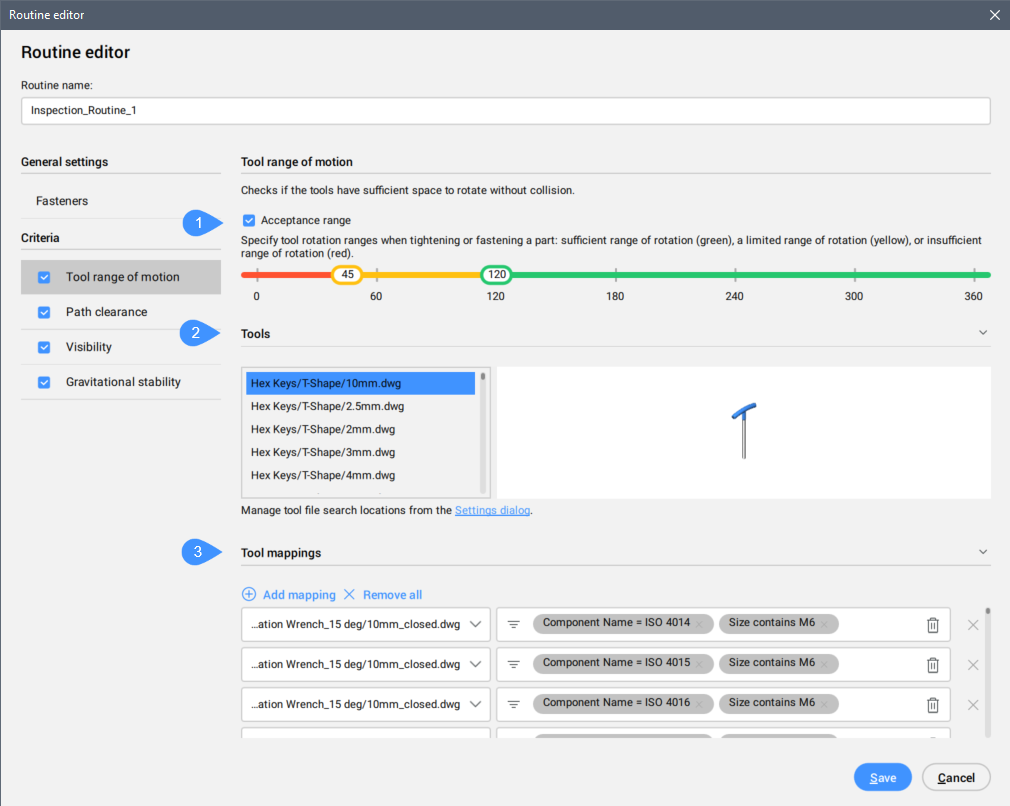Remove the ISO 4016 mapping row with X

tap(973, 705)
